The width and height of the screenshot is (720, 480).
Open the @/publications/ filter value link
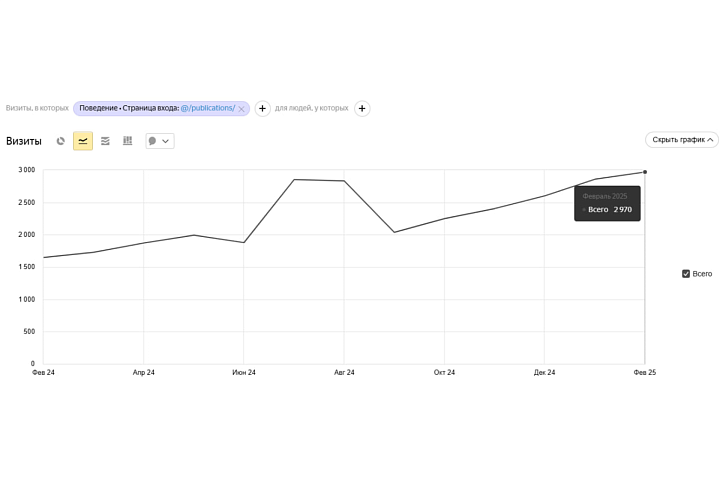(208, 108)
